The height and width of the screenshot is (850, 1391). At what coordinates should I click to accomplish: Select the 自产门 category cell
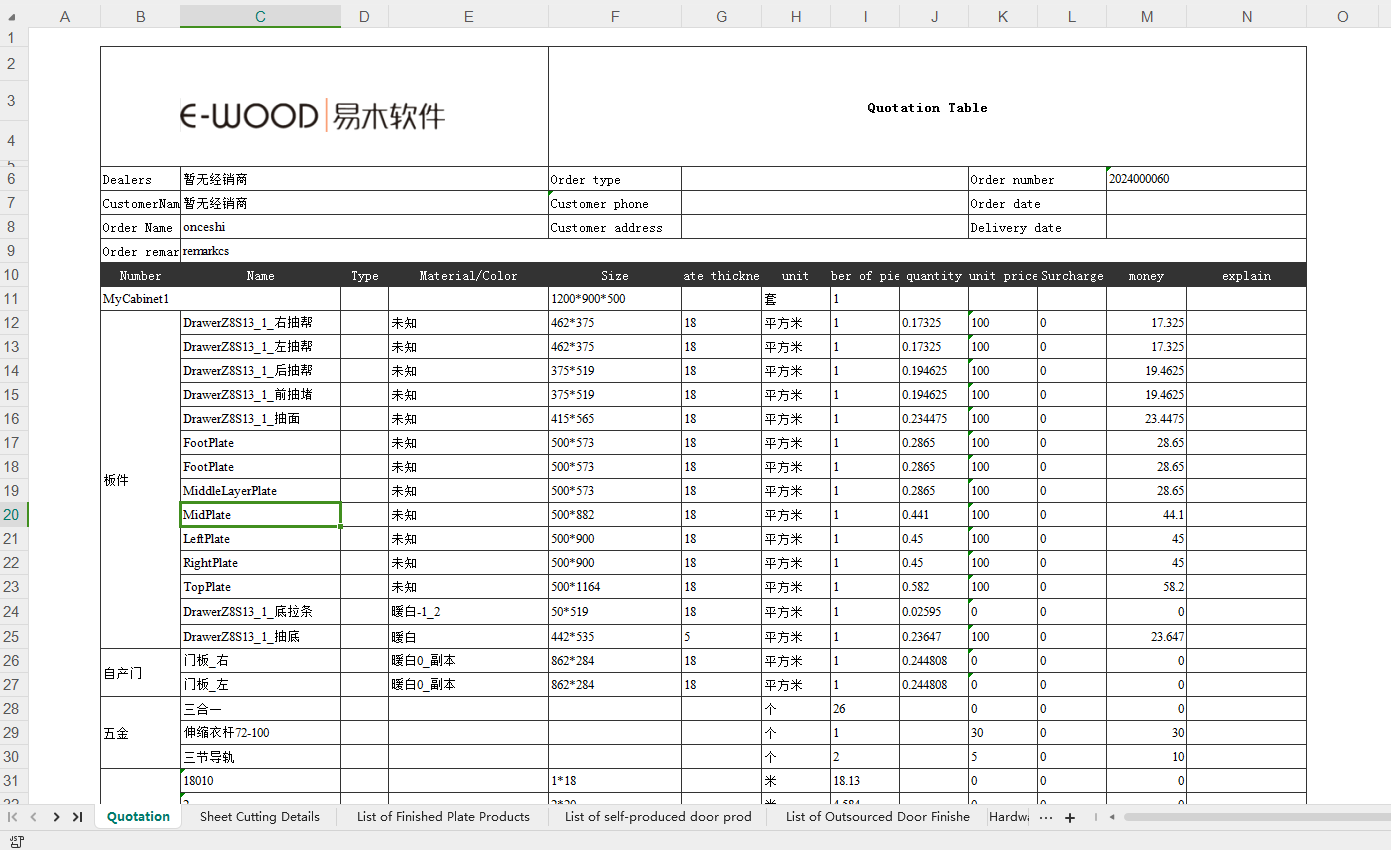click(x=140, y=673)
